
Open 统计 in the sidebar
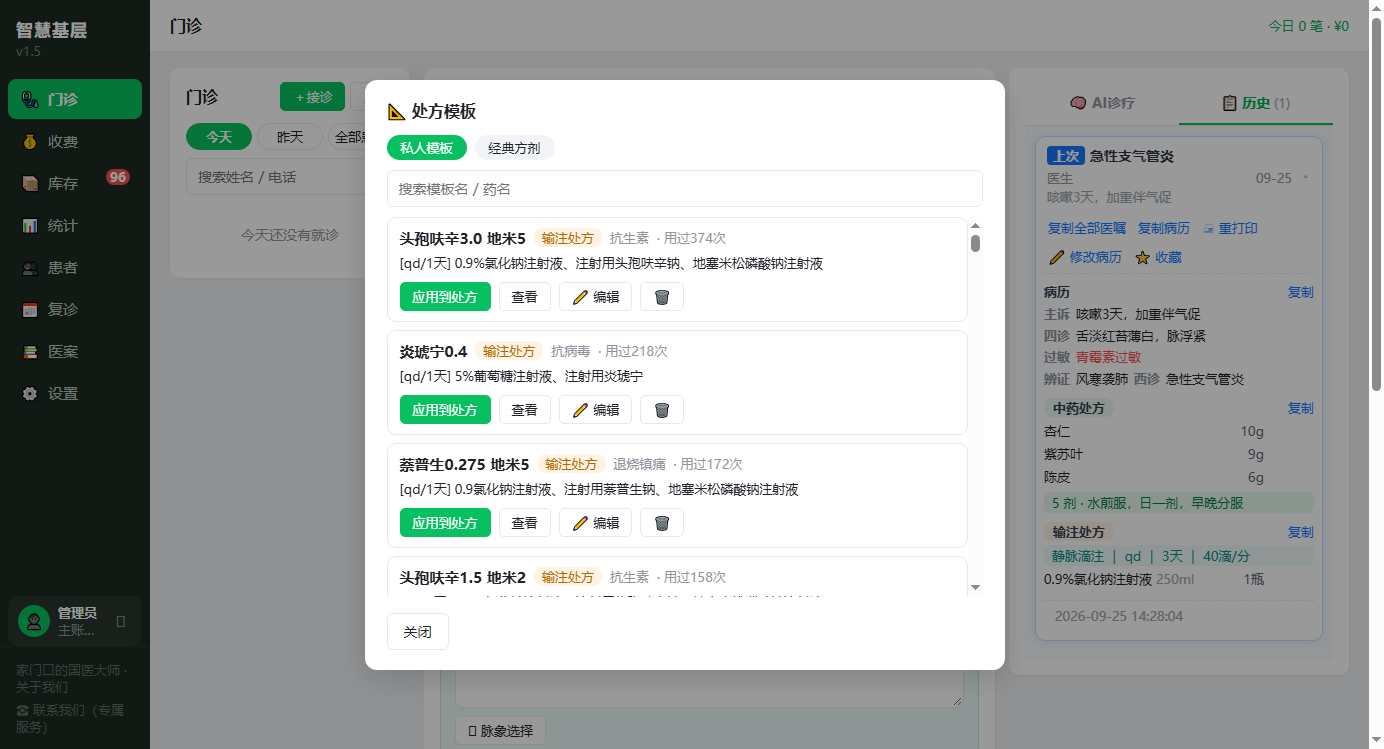tap(75, 226)
